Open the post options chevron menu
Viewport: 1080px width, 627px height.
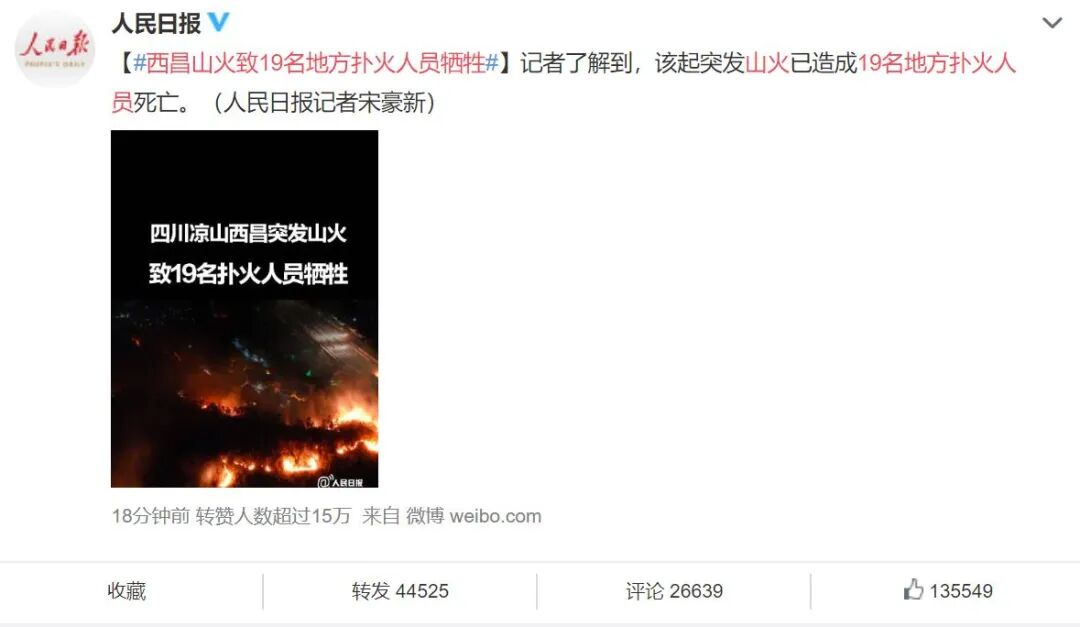pos(1052,23)
